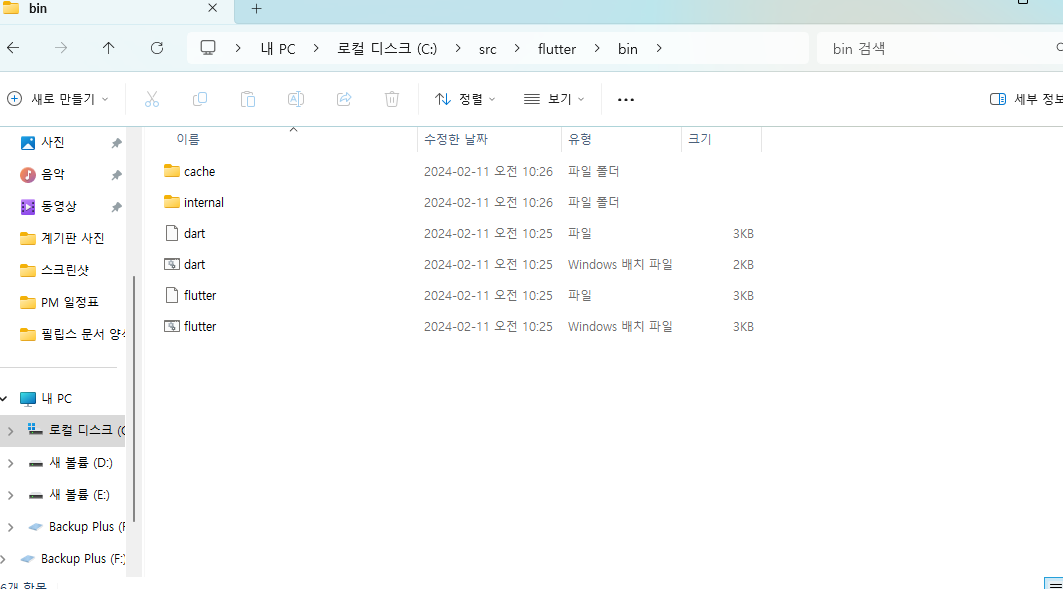
Task: Open 사진 in the sidebar
Action: [52, 142]
